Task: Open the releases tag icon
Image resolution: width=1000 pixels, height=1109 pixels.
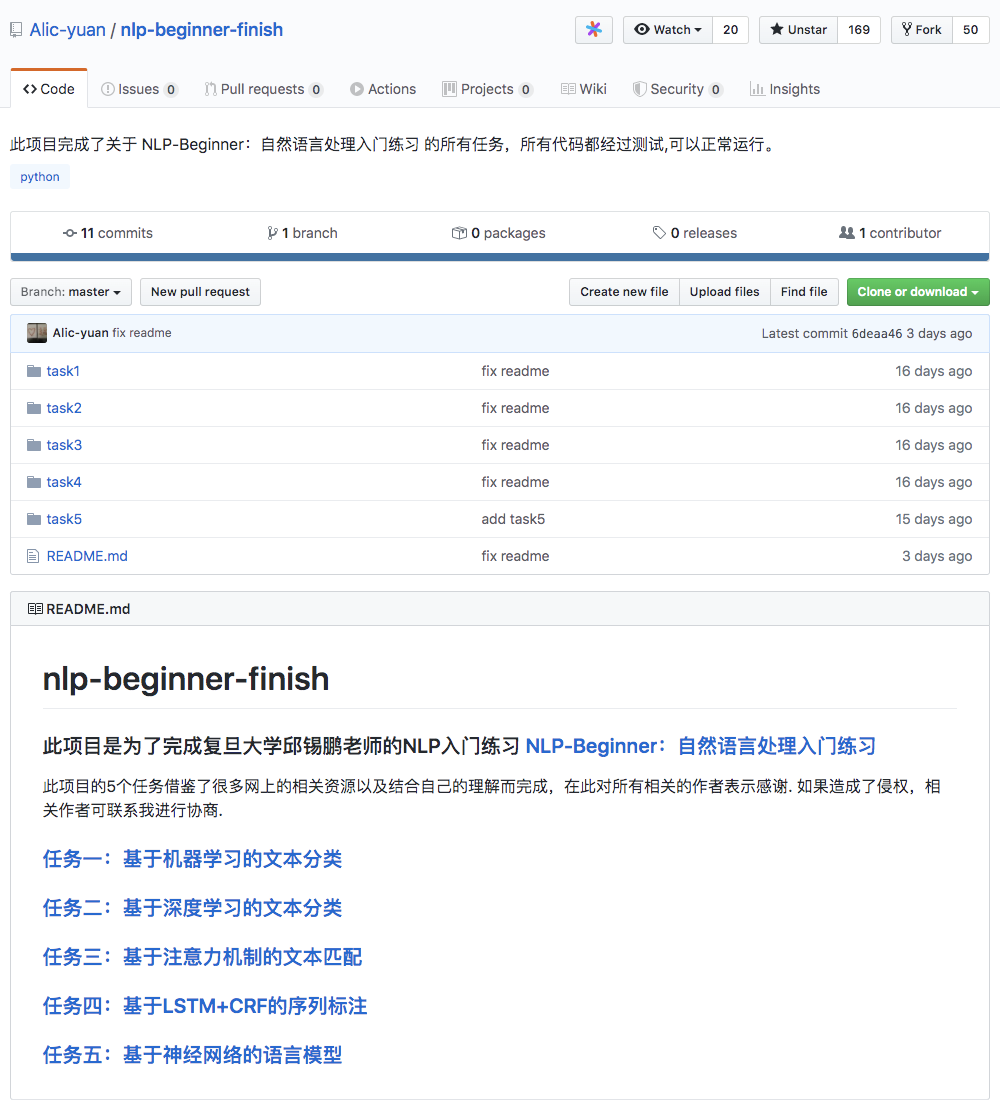Action: coord(658,233)
